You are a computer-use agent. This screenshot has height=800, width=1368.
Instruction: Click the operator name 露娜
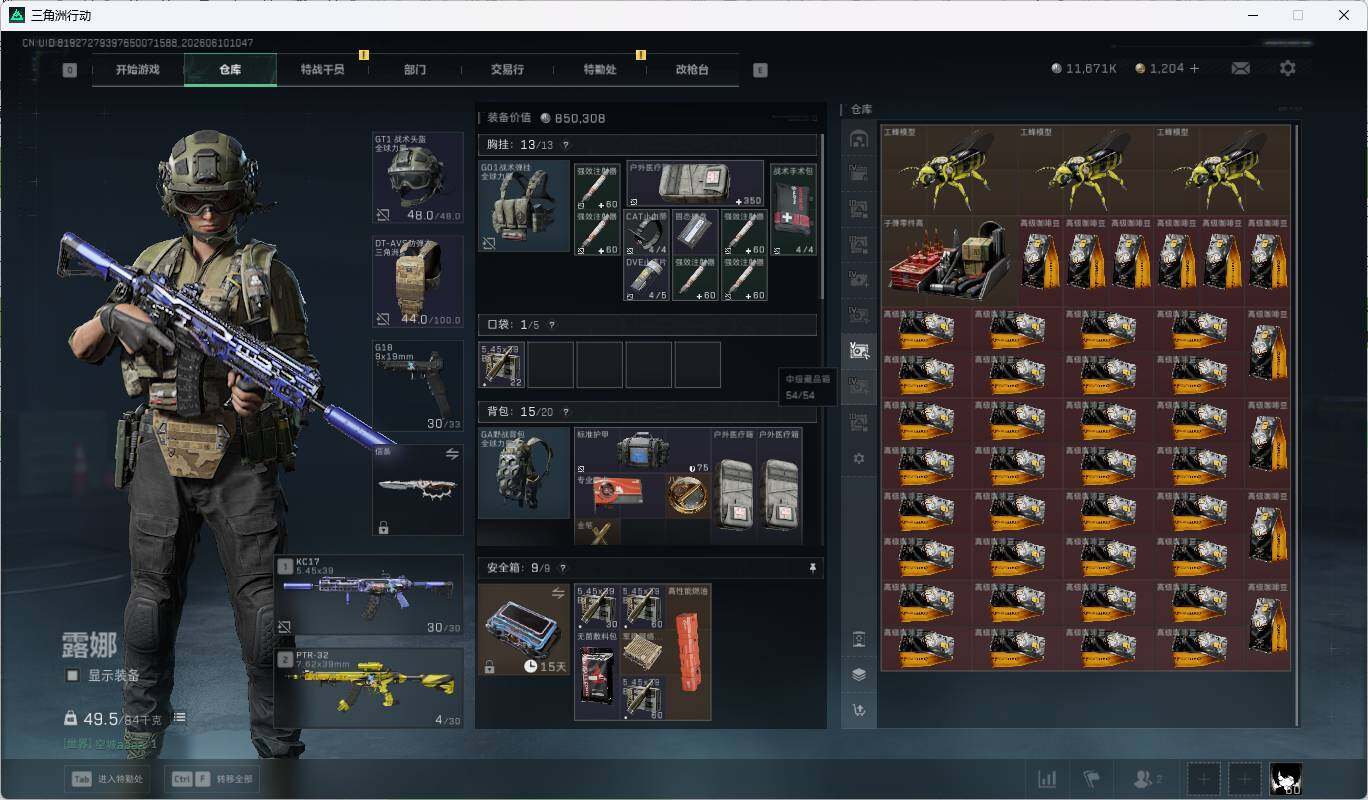(89, 645)
